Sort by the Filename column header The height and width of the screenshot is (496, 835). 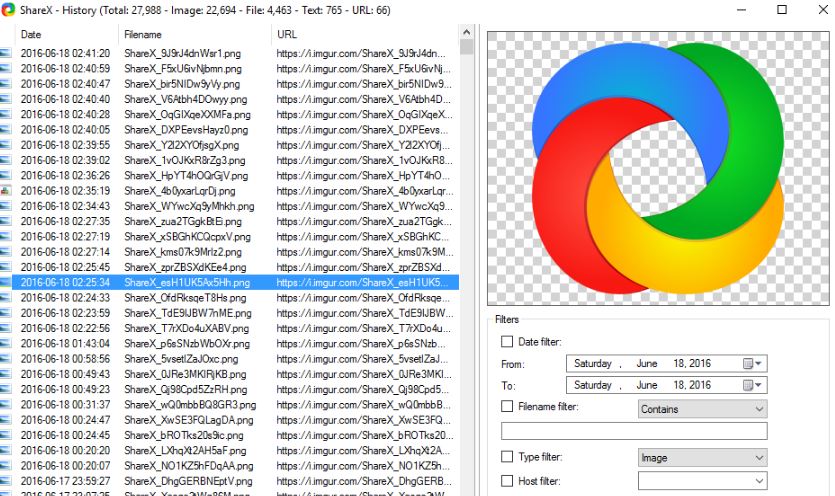pyautogui.click(x=194, y=35)
